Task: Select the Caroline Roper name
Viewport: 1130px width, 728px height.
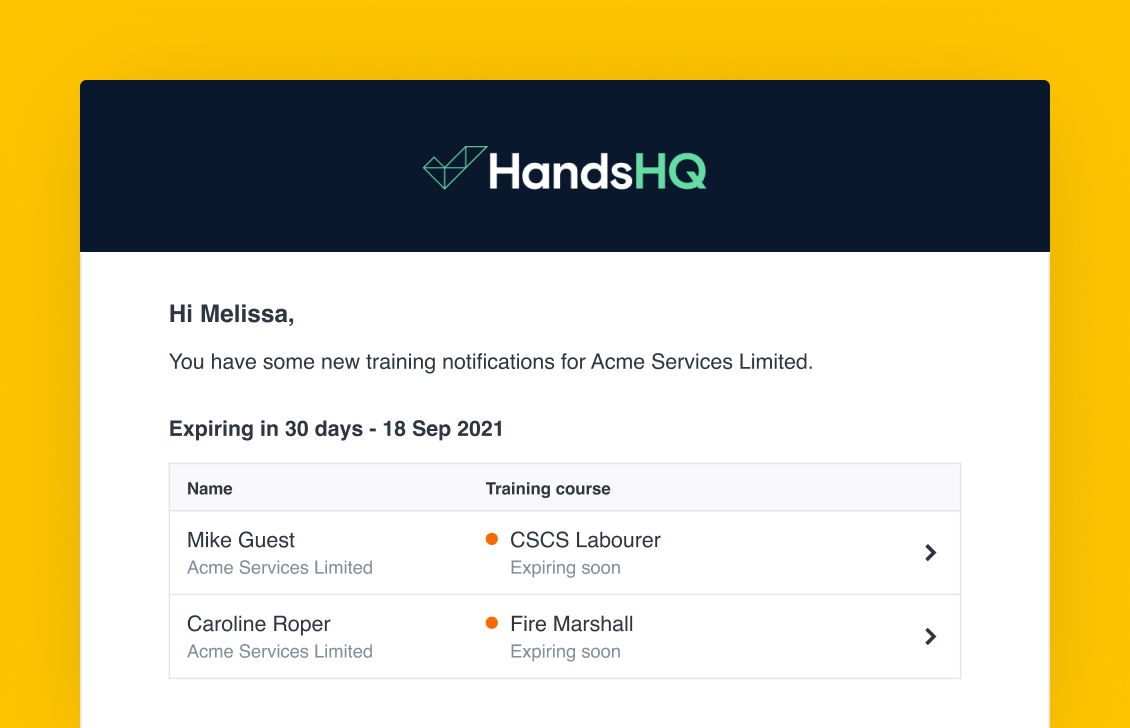Action: point(259,624)
